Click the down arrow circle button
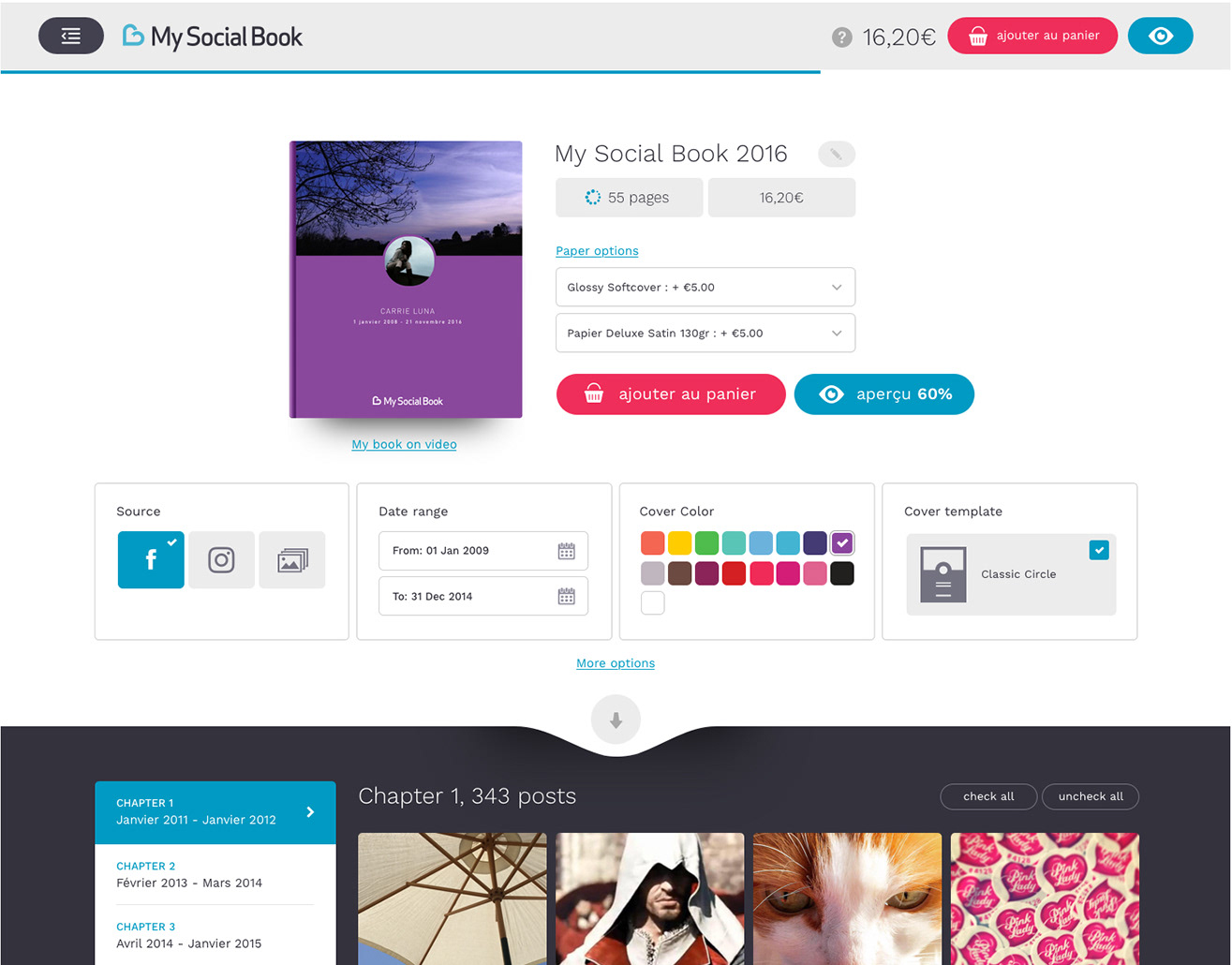Screen dimensions: 1232x965 [616, 720]
